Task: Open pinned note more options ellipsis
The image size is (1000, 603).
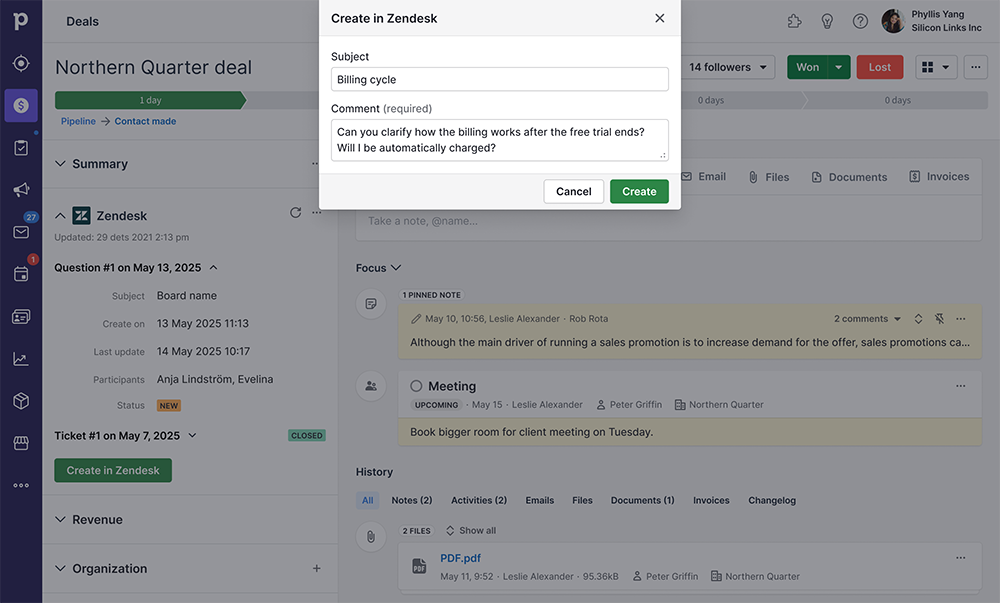Action: point(960,318)
